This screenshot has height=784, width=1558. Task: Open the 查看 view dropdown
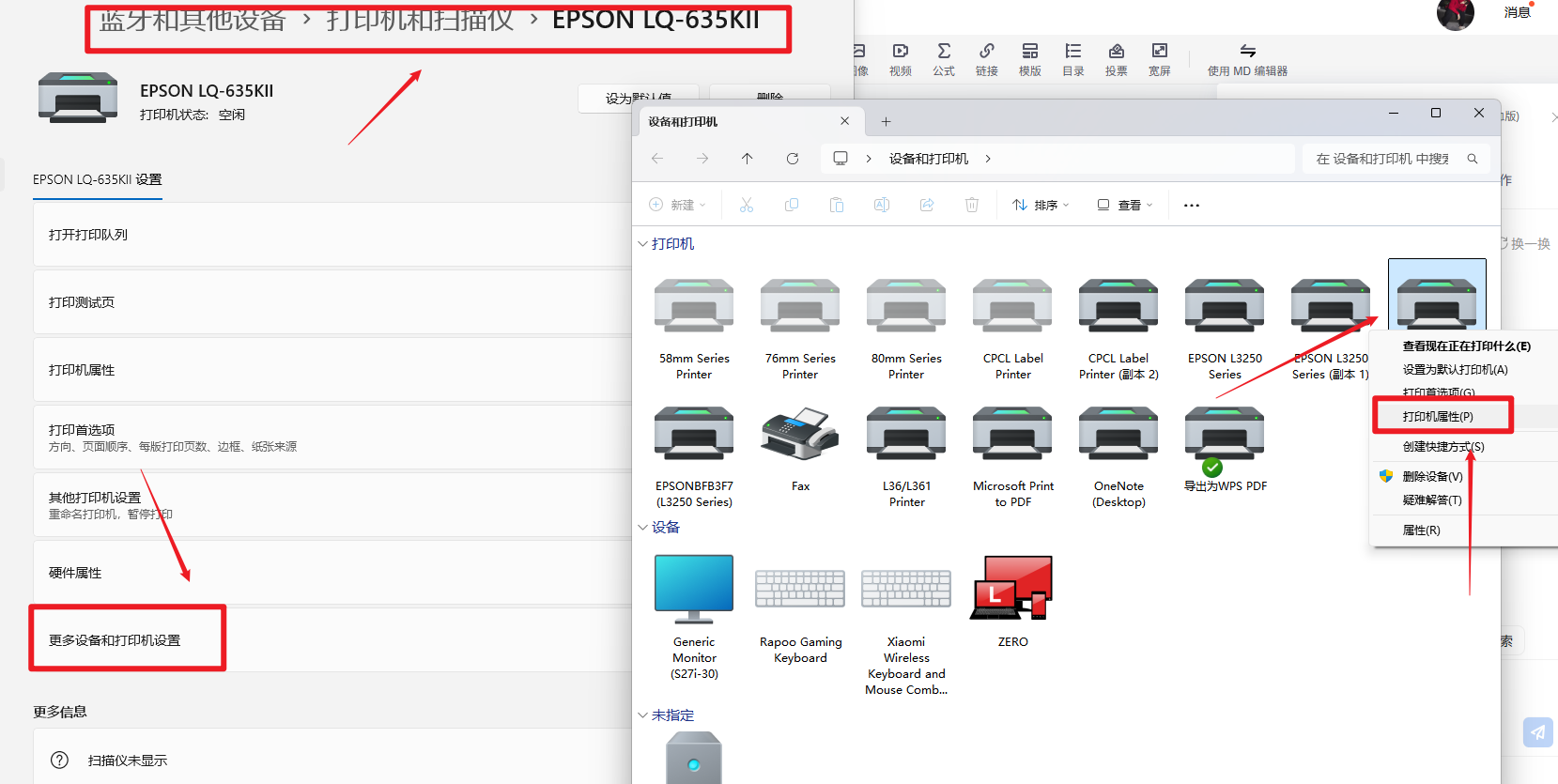[1125, 205]
